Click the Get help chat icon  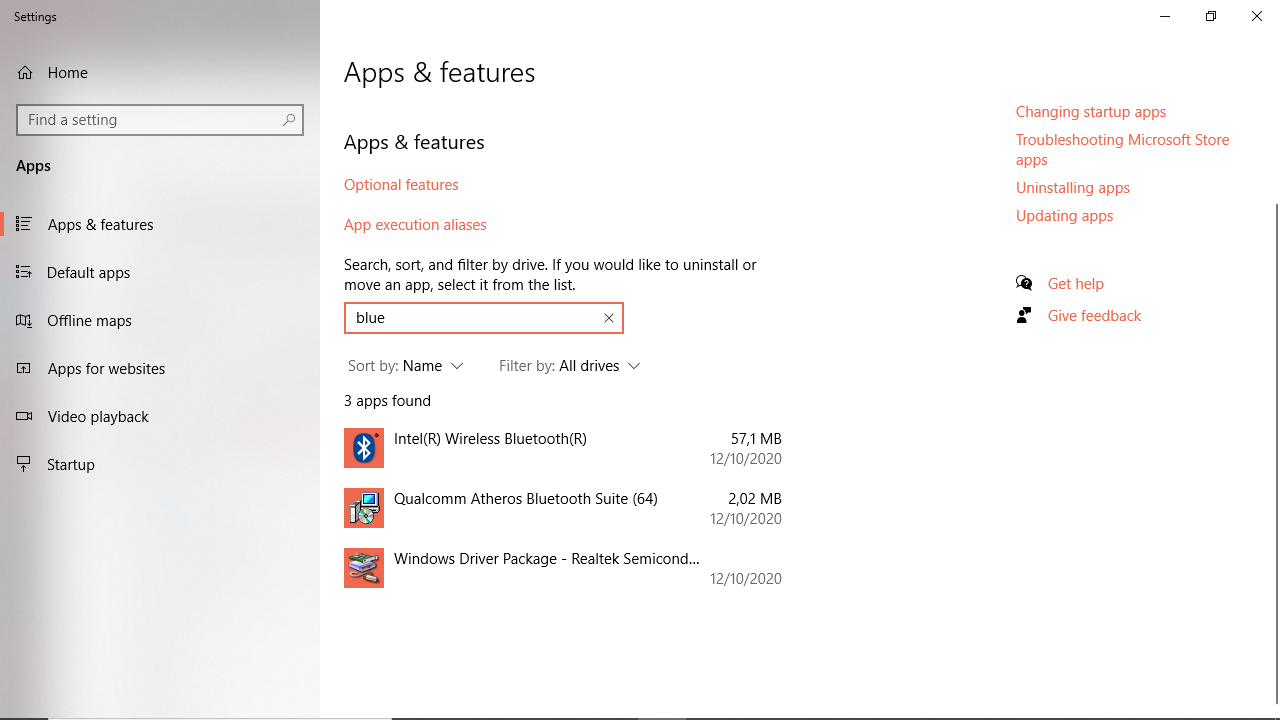tap(1024, 283)
